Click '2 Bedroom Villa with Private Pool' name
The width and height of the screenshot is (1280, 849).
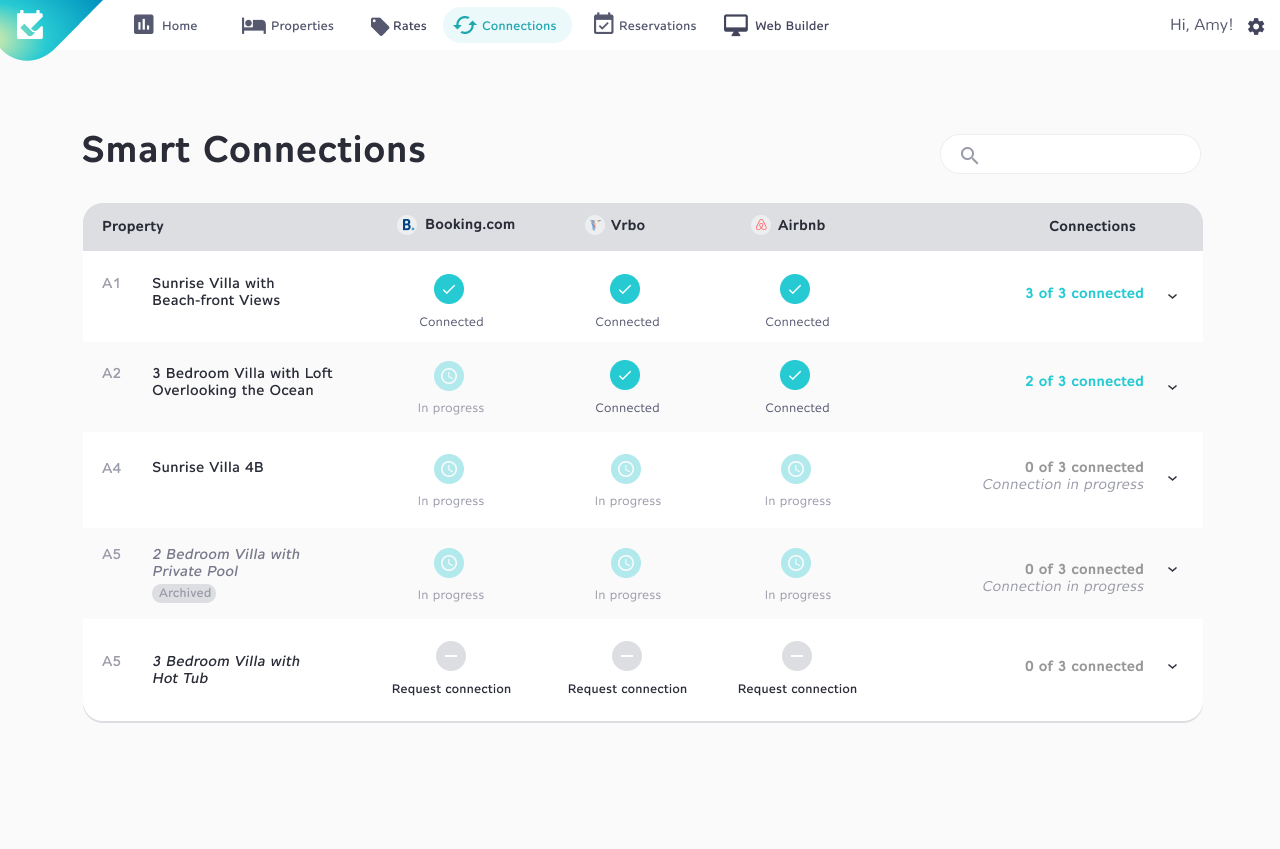(226, 562)
